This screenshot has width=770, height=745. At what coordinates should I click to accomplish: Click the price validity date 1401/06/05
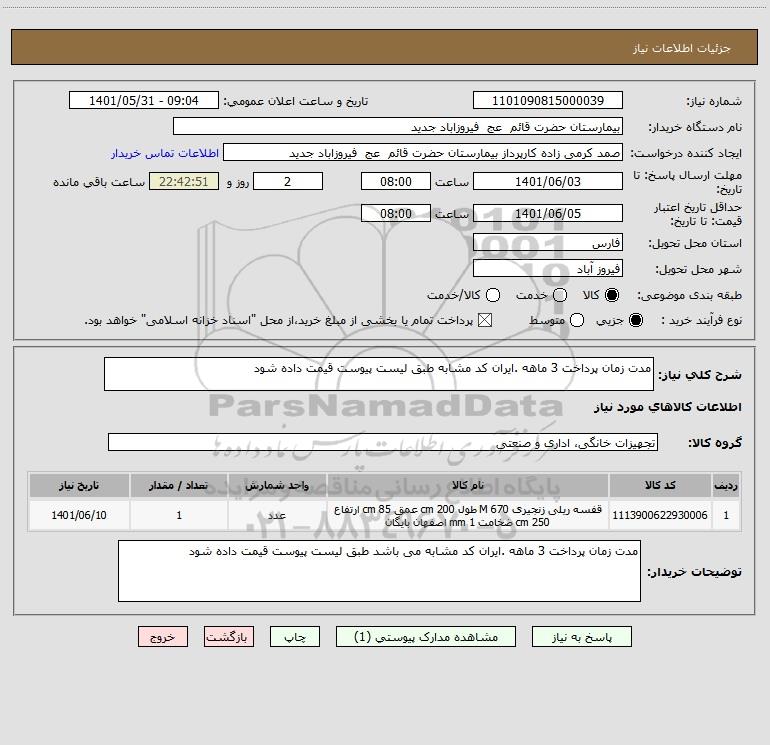(548, 213)
